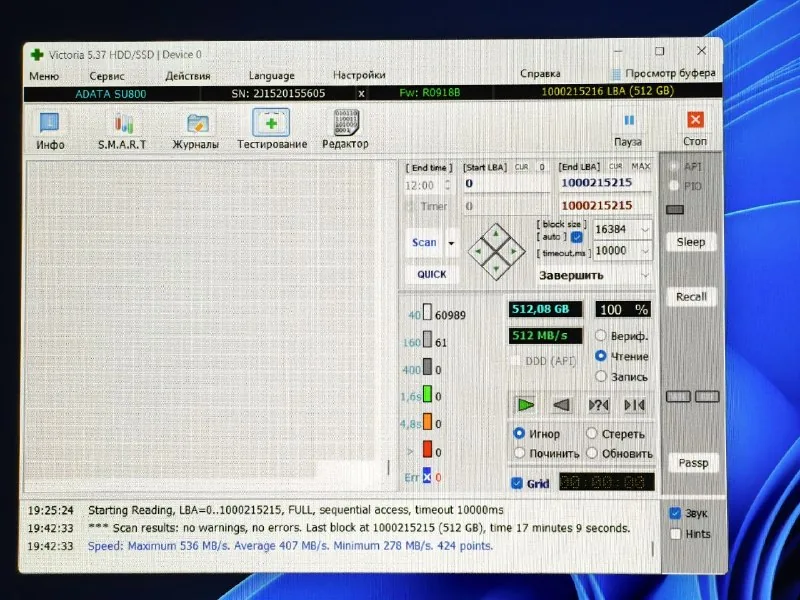Select the Вериф. verify mode

pyautogui.click(x=601, y=335)
